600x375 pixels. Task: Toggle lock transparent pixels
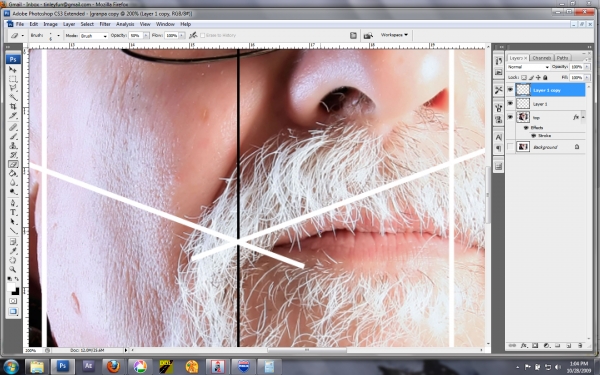pyautogui.click(x=523, y=77)
